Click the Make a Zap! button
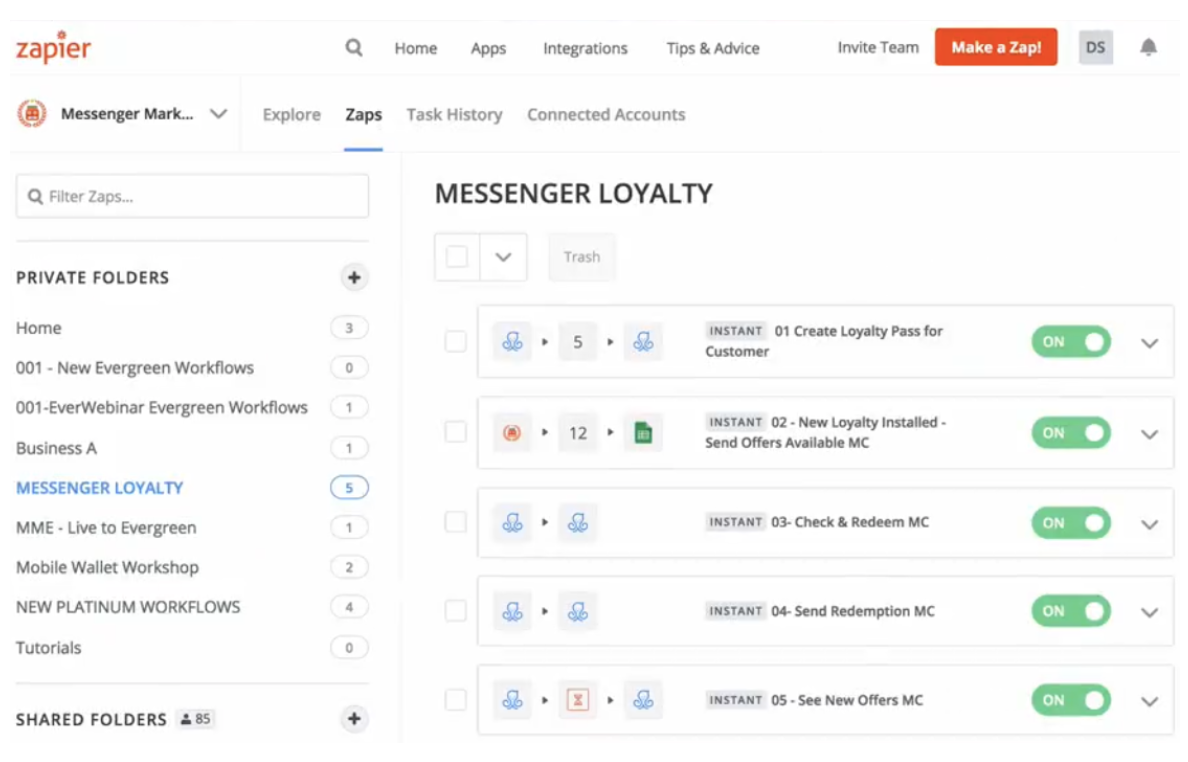 996,47
